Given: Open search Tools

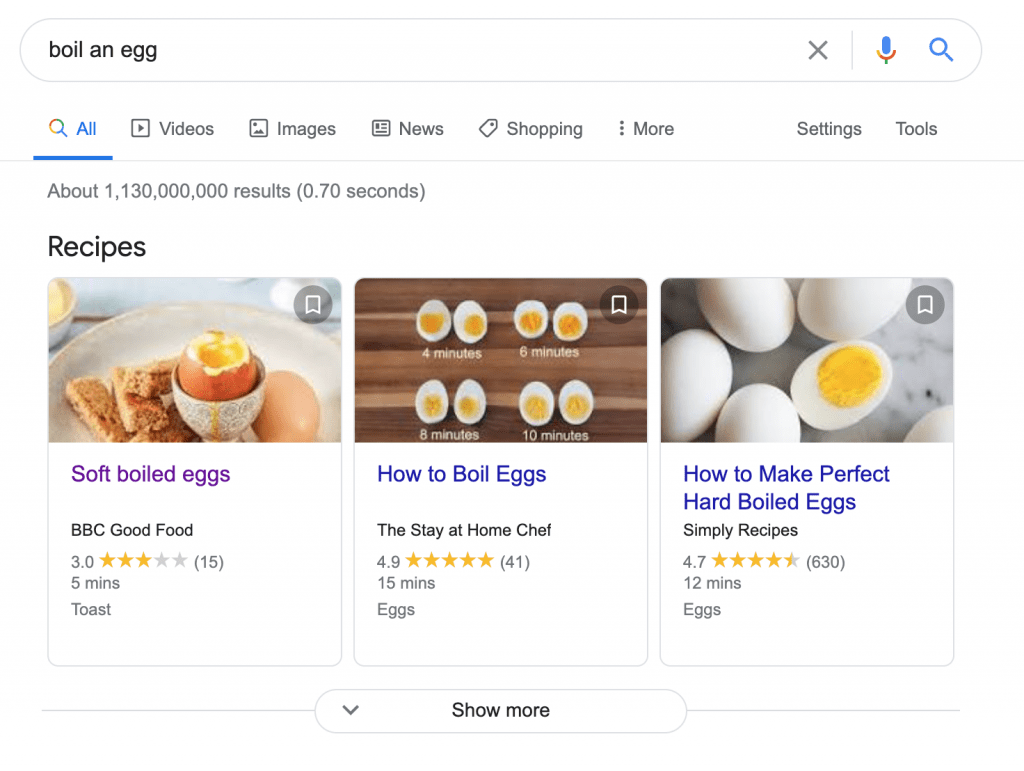Looking at the screenshot, I should point(916,129).
